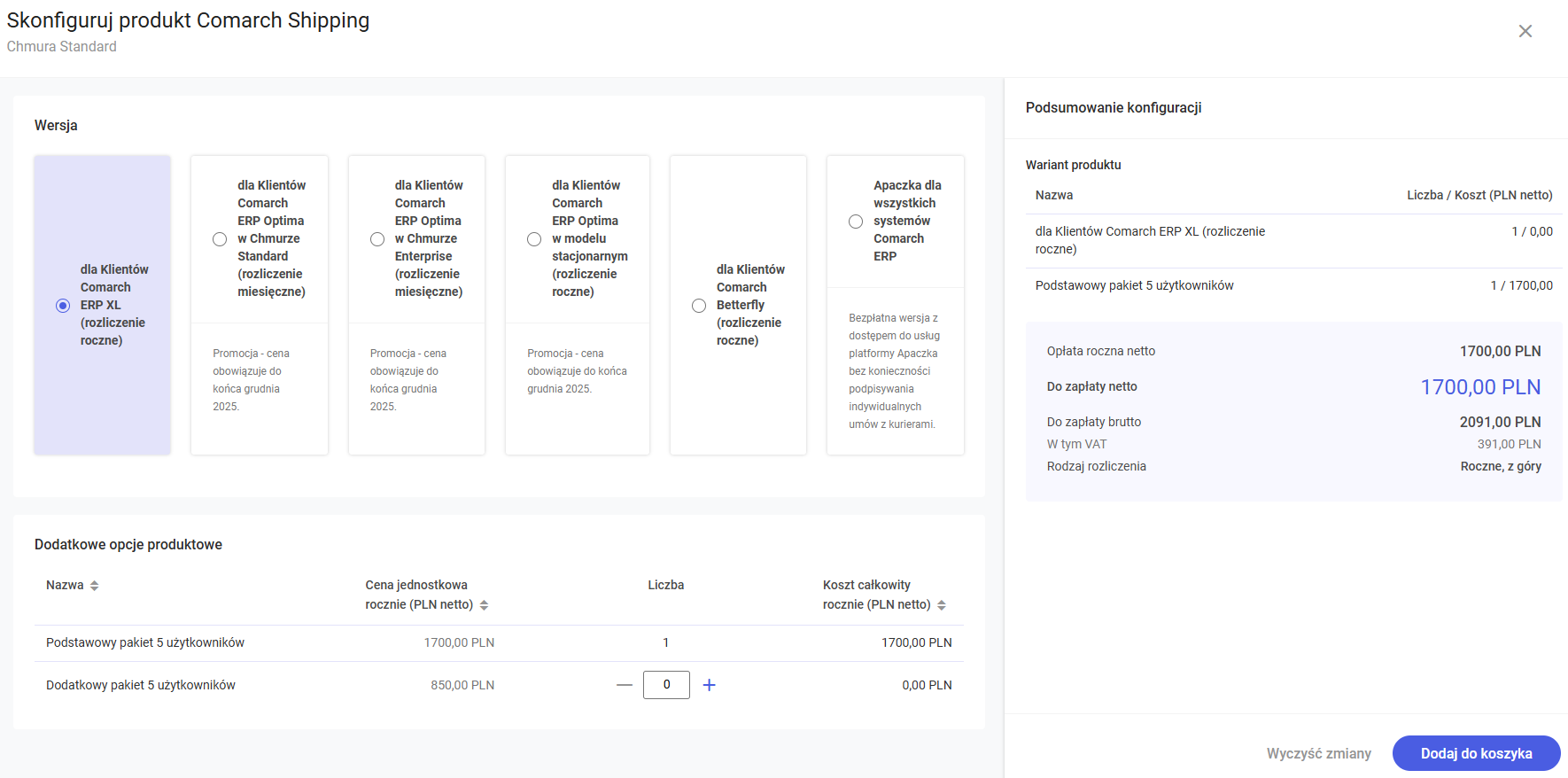Increase additional 5-user package quantity with plus
The width and height of the screenshot is (1568, 778).
click(709, 685)
